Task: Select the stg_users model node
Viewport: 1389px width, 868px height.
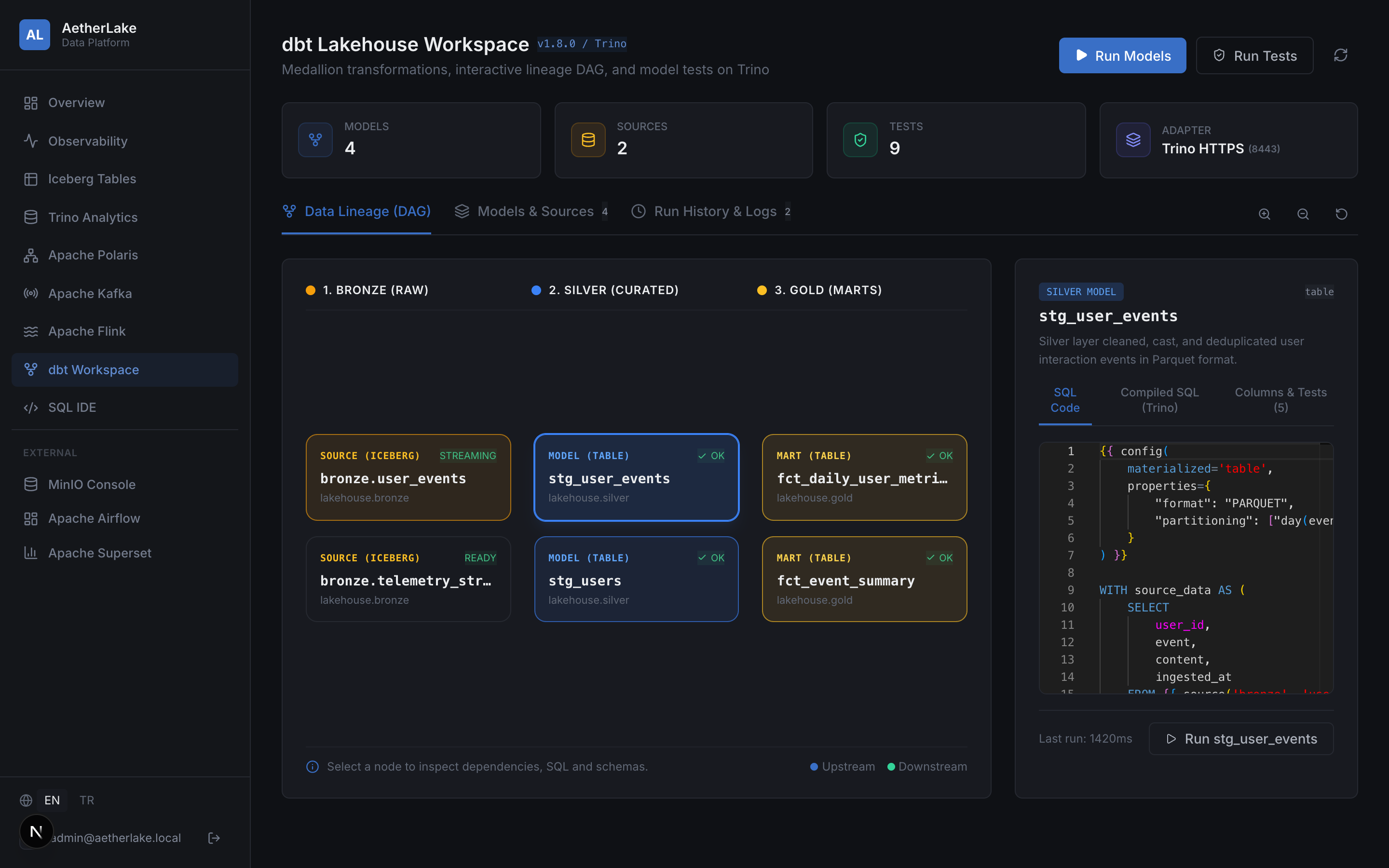Action: pos(636,579)
